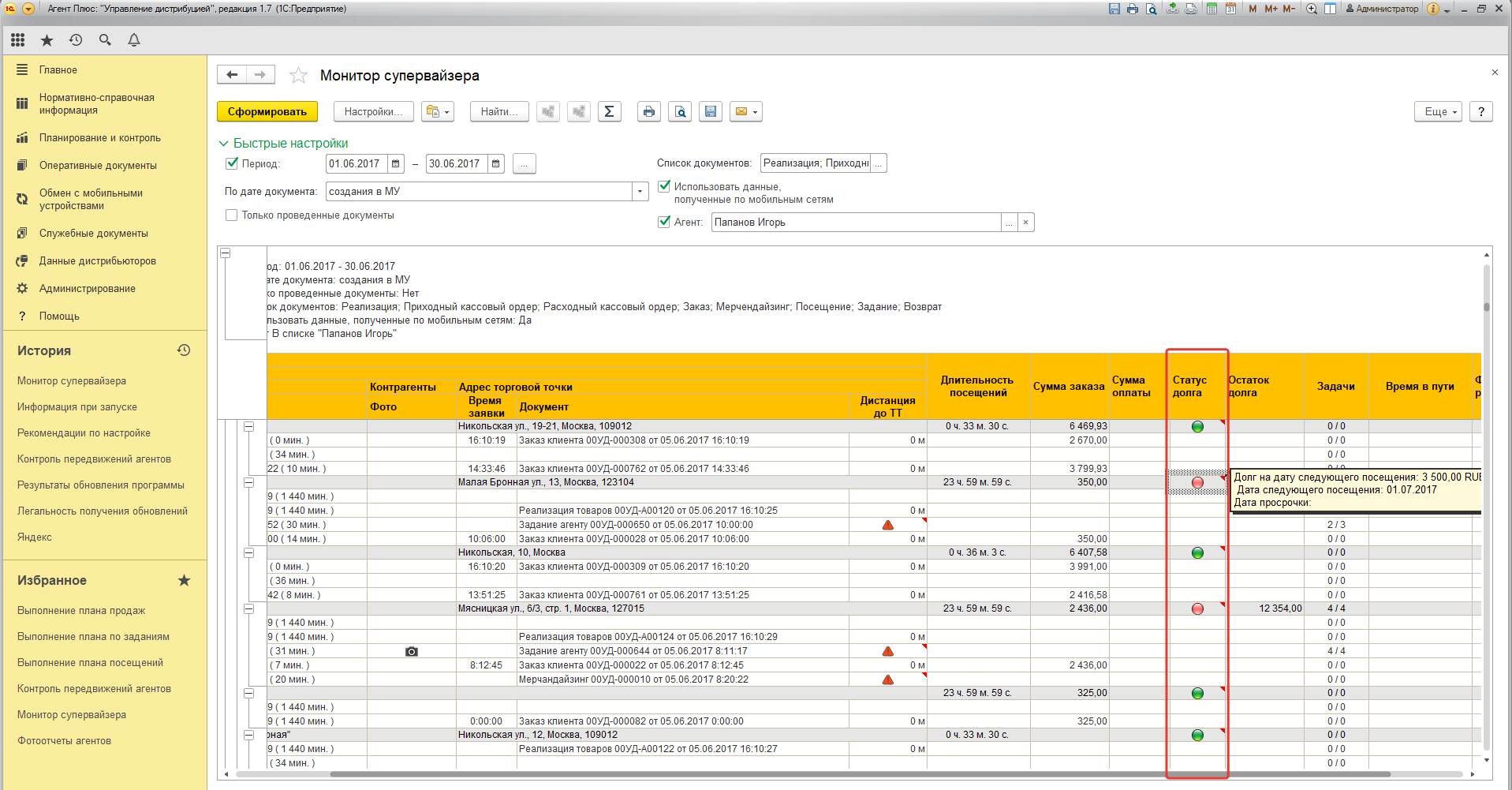
Task: Save report with diskette icon
Action: [711, 112]
